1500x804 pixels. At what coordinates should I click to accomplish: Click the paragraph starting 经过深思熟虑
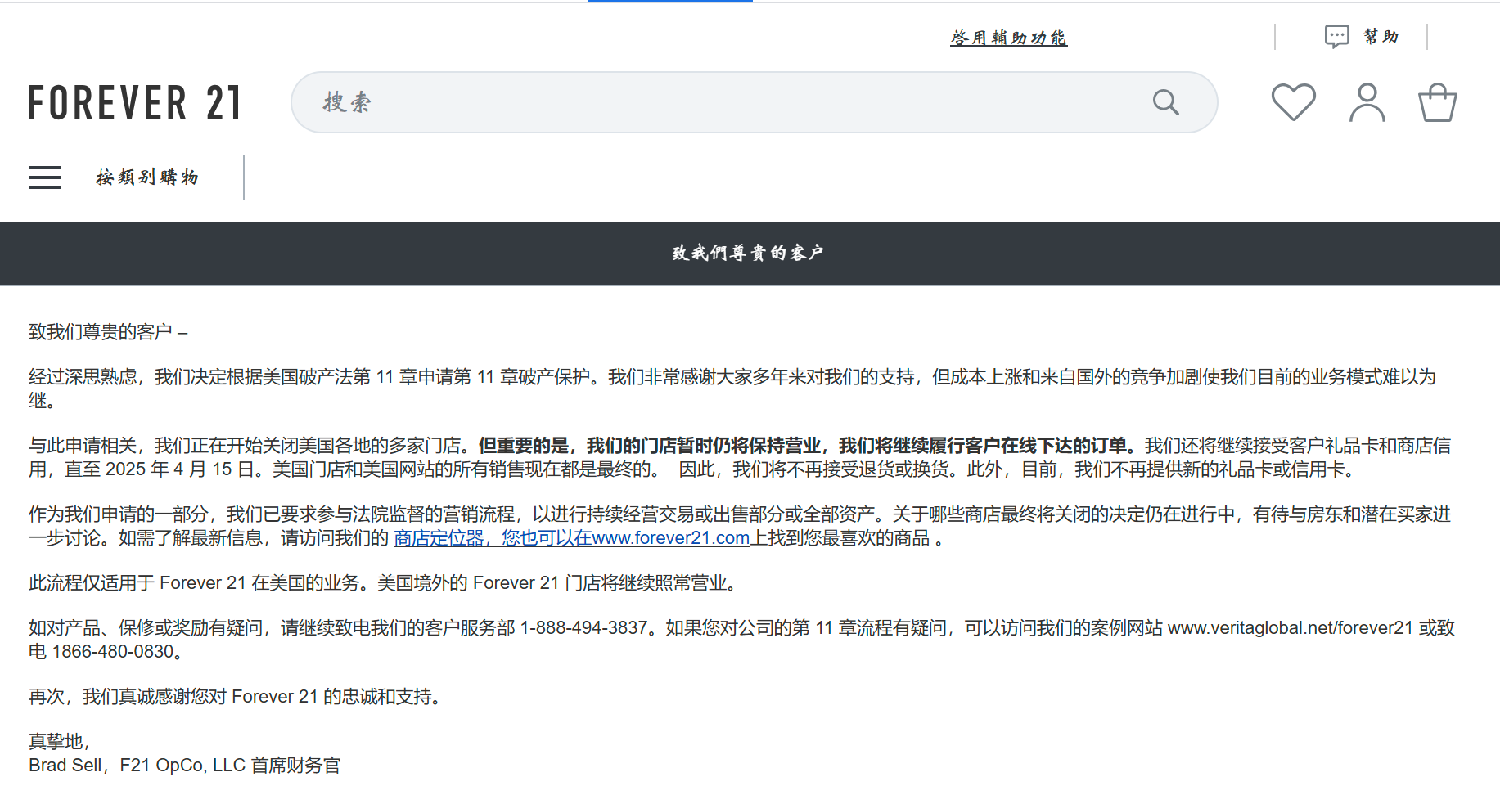click(x=732, y=389)
